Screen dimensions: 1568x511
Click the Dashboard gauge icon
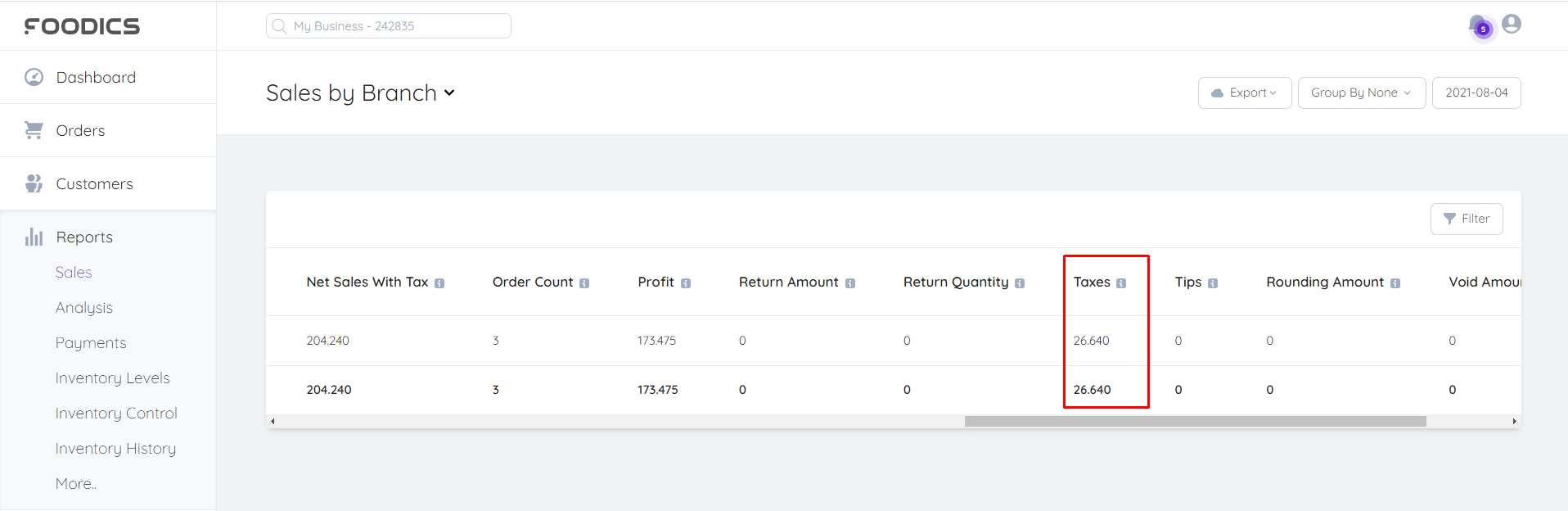(x=34, y=77)
